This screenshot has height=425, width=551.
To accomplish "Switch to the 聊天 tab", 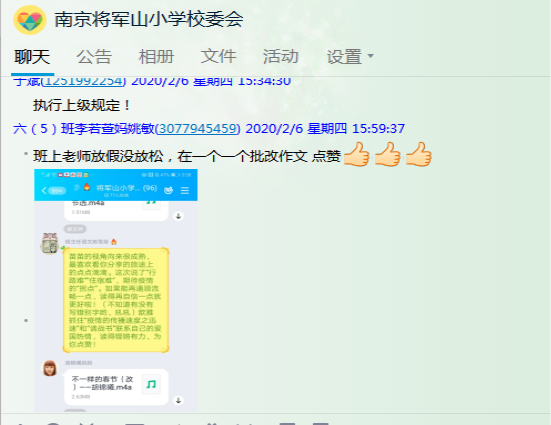I will pos(32,57).
